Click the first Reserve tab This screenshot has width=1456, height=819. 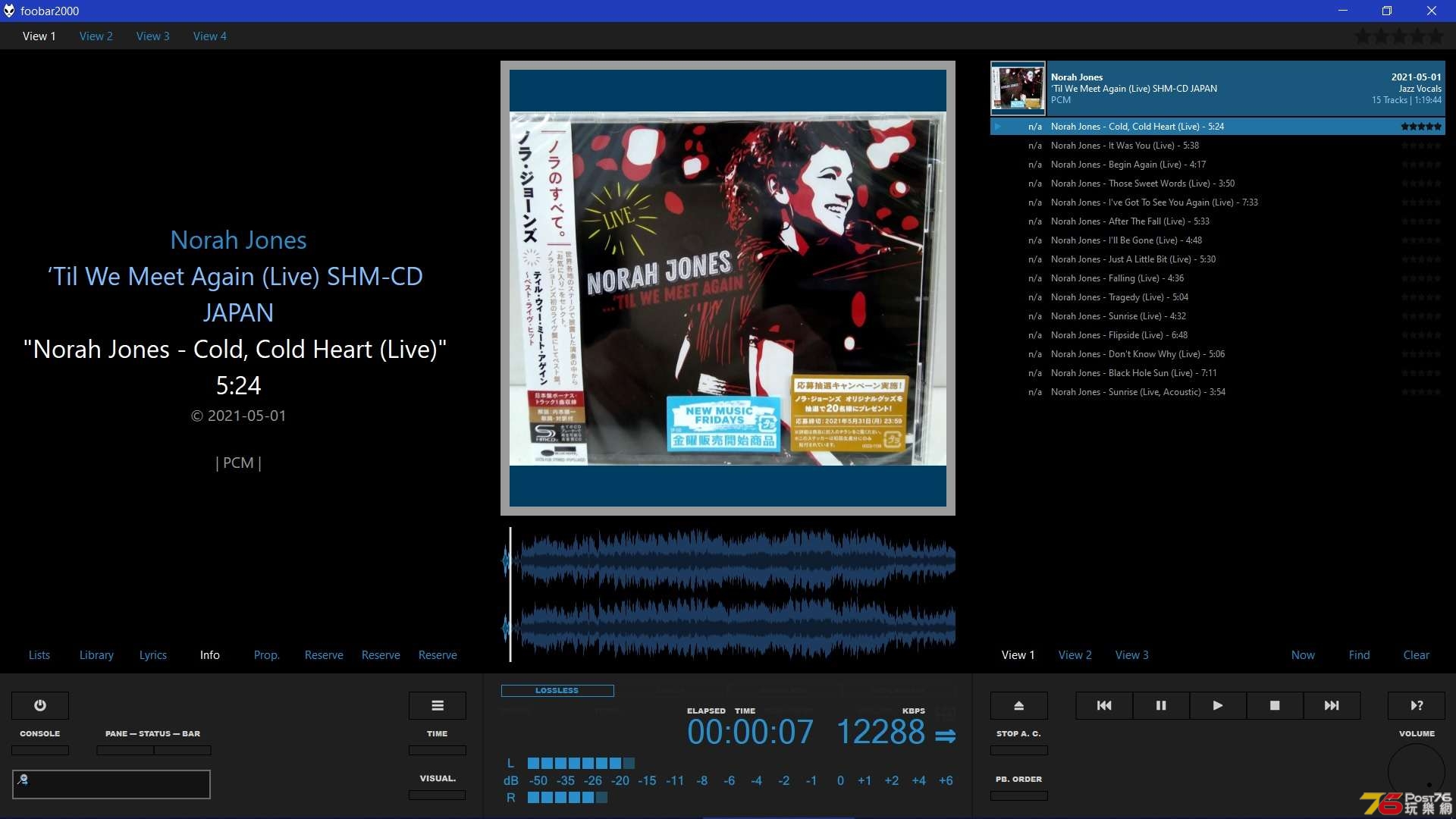tap(324, 655)
